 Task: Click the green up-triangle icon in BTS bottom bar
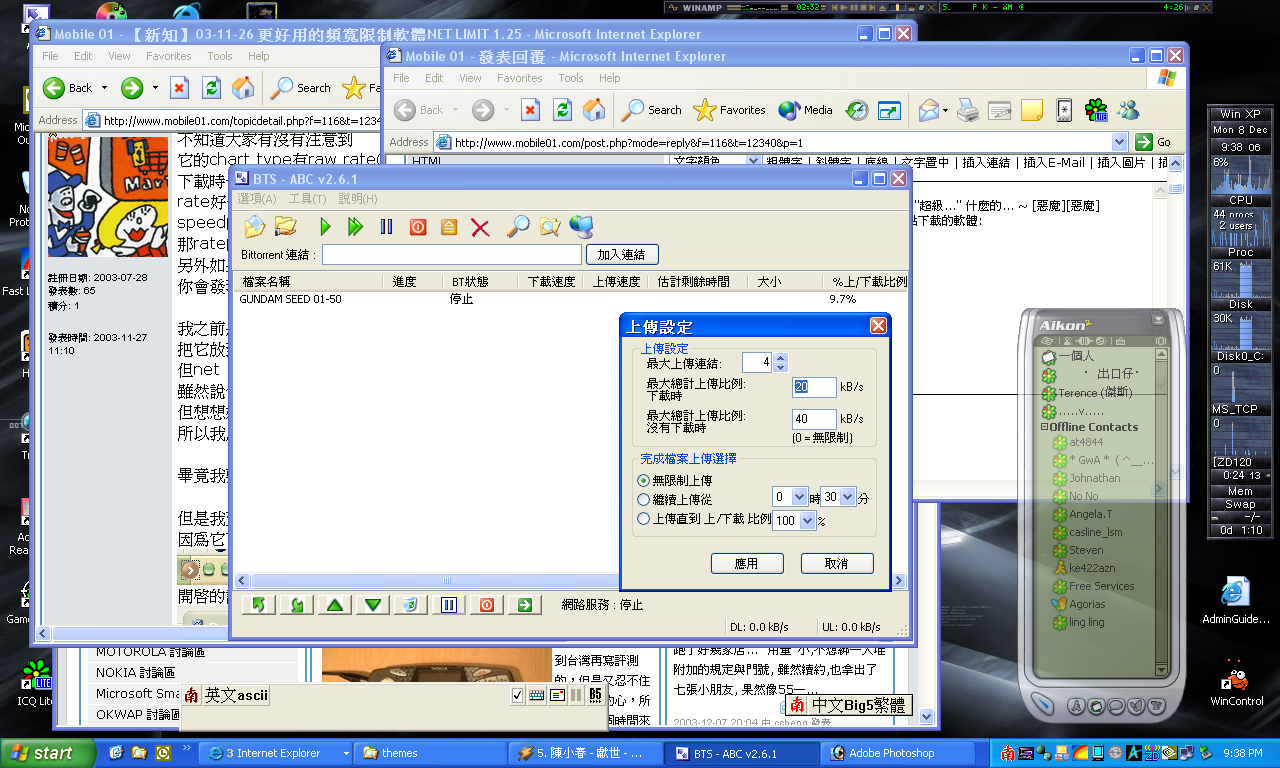coord(335,604)
